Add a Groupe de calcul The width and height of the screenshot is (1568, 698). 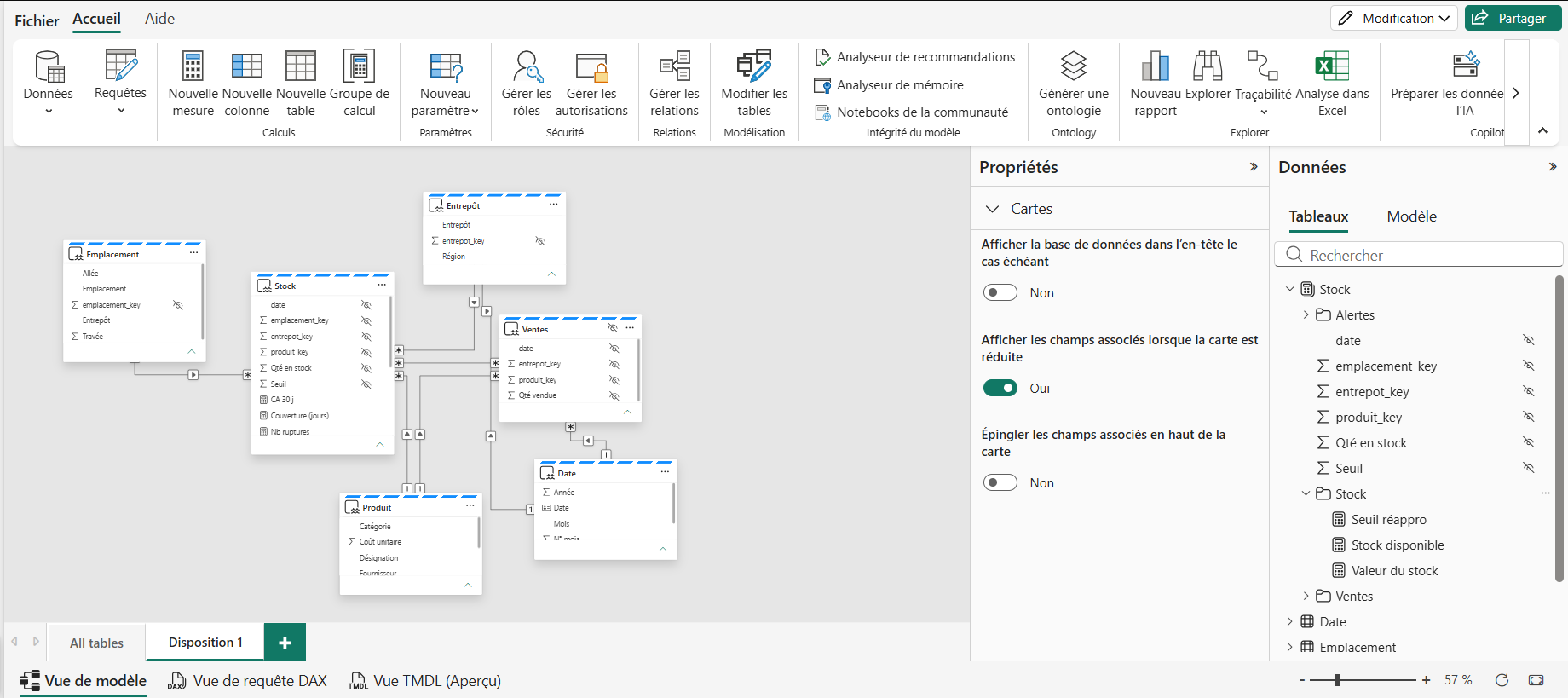pyautogui.click(x=360, y=84)
